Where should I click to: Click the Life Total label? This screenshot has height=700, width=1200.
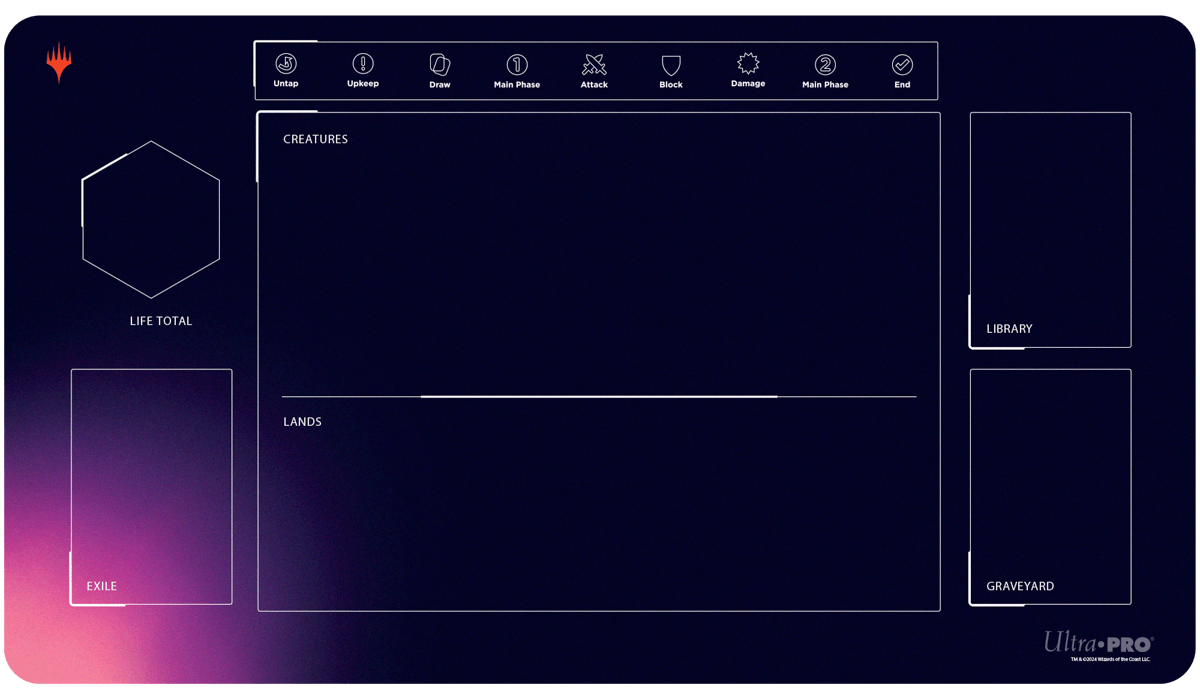tap(161, 321)
